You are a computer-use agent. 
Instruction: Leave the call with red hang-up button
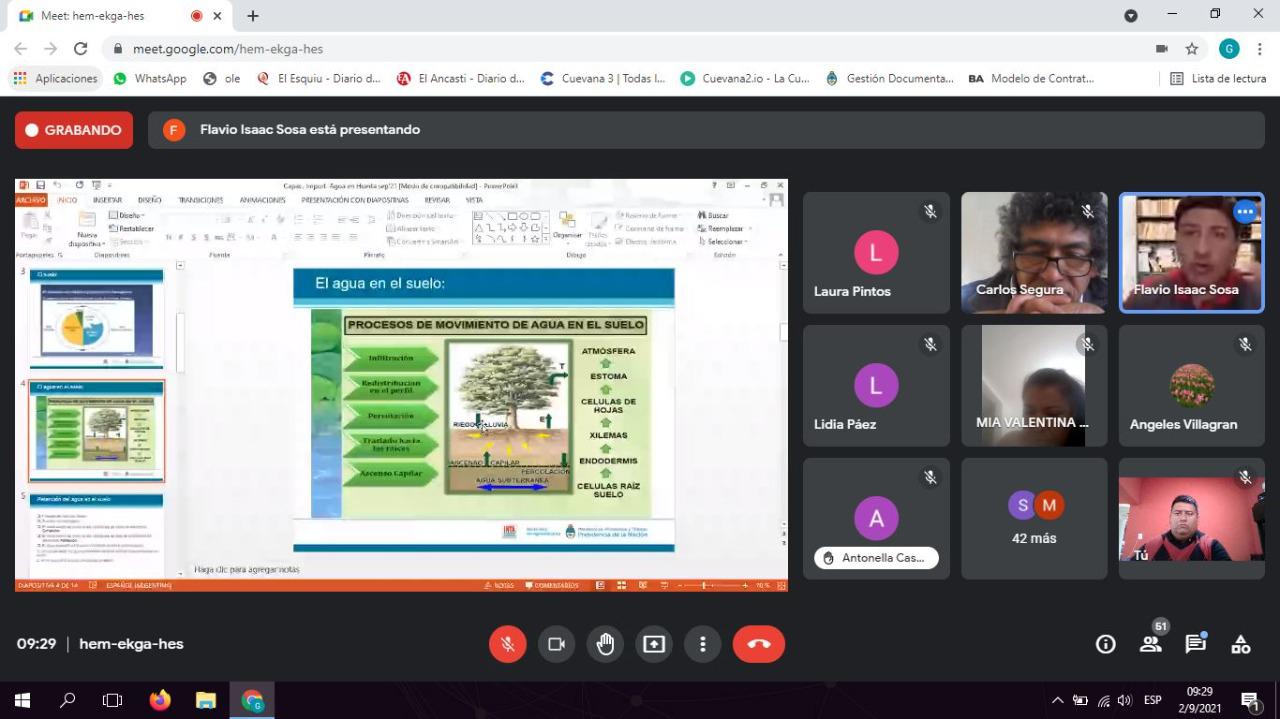[x=758, y=644]
